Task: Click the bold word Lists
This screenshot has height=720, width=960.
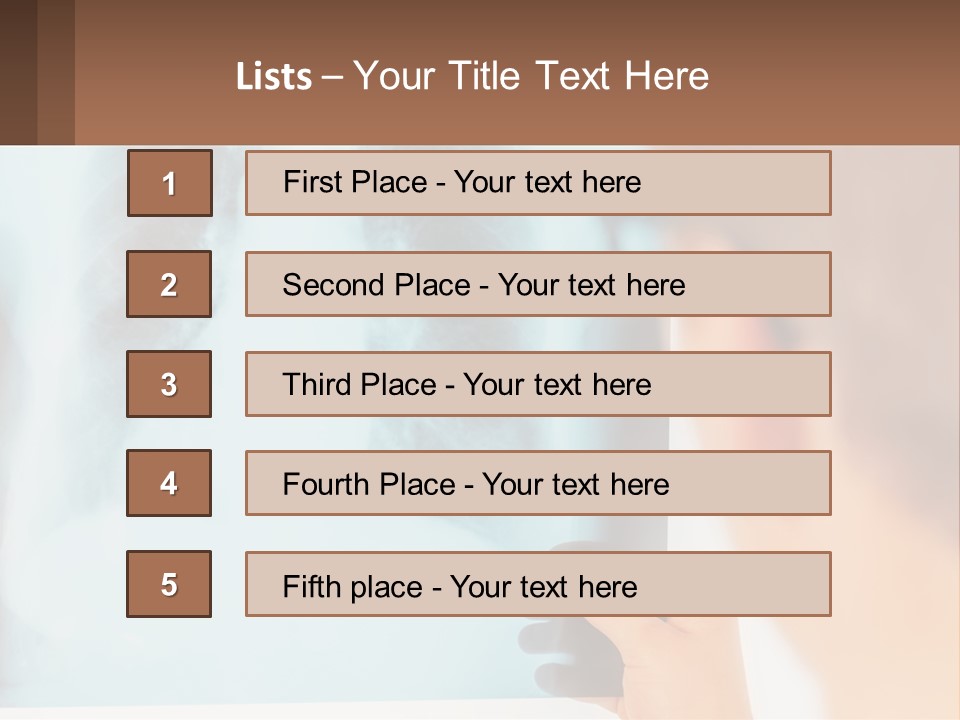Action: (274, 77)
